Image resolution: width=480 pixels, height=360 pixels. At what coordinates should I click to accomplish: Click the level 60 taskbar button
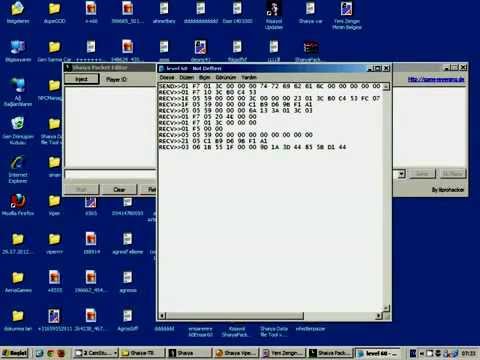[x=377, y=353]
